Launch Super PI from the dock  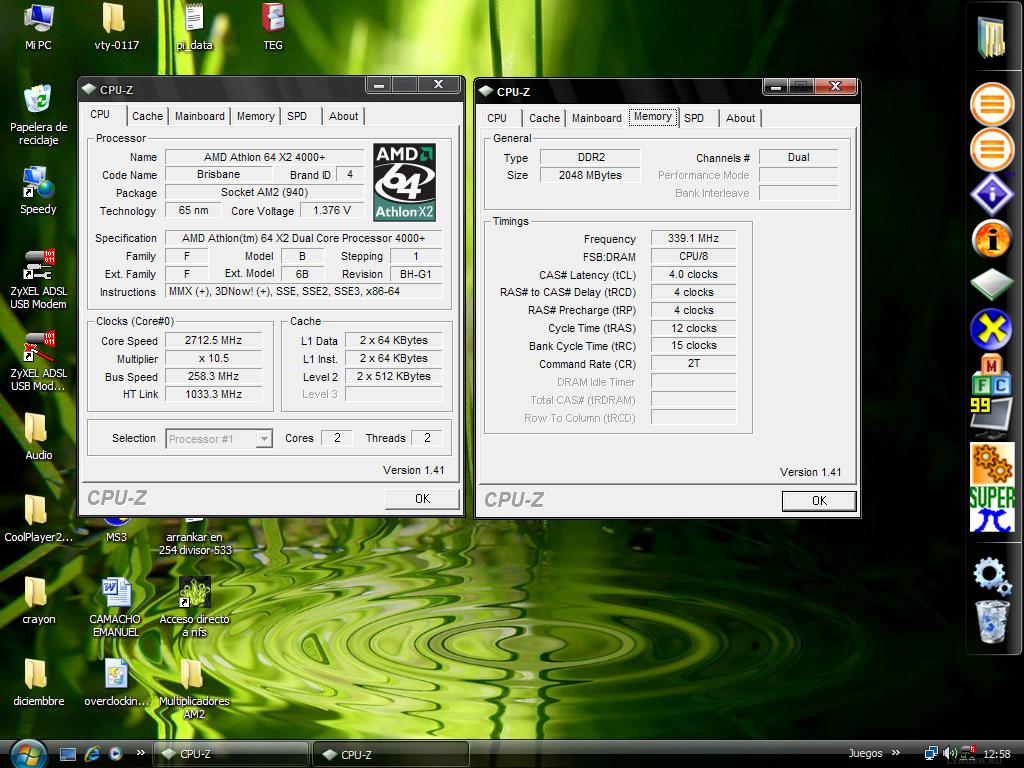click(991, 509)
